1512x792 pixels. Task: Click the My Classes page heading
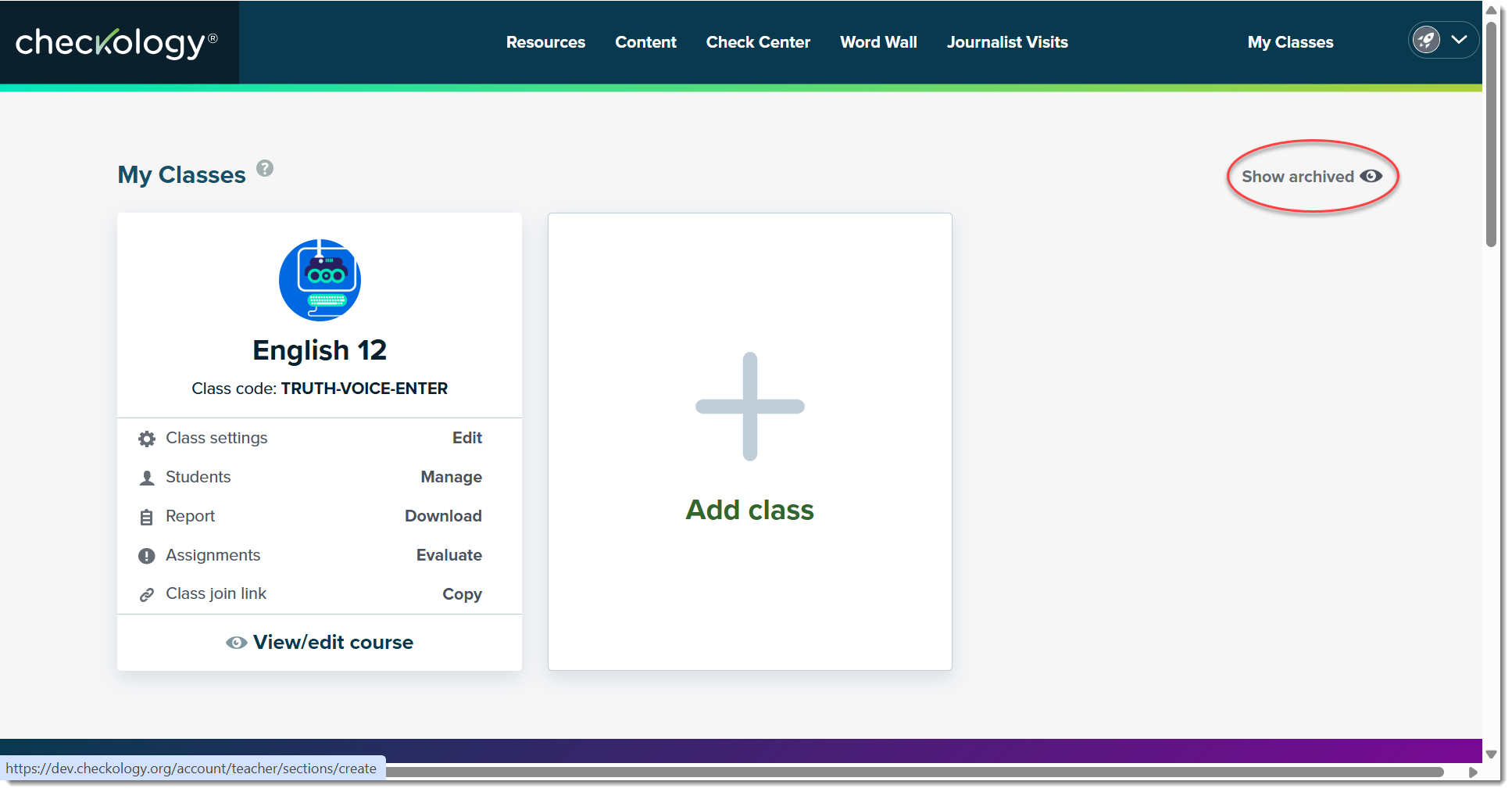pyautogui.click(x=181, y=174)
